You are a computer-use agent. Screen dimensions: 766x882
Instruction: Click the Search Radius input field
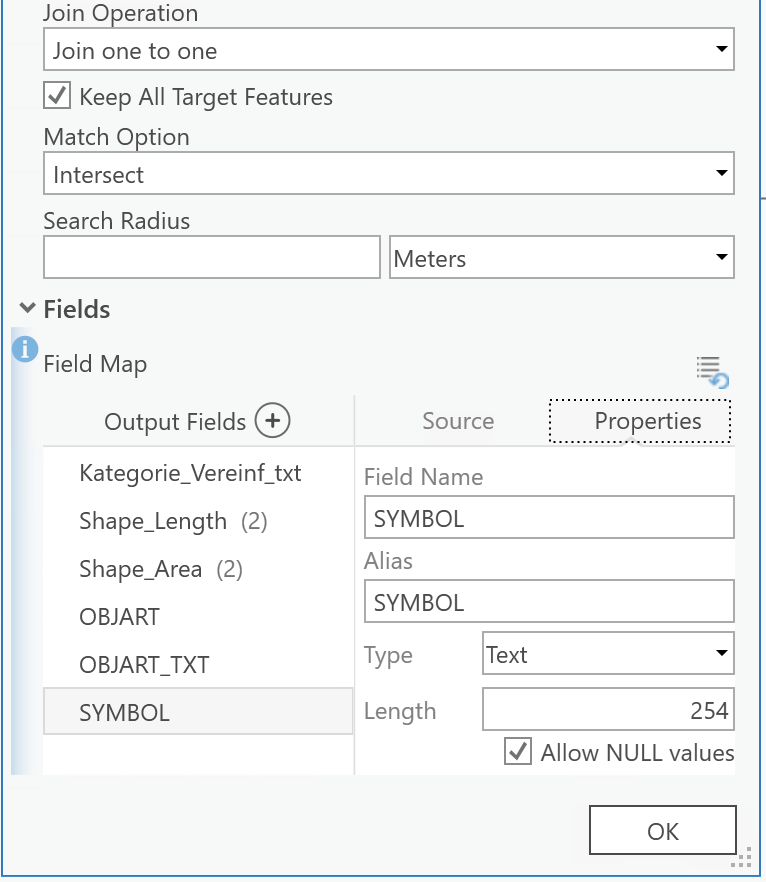pyautogui.click(x=212, y=258)
